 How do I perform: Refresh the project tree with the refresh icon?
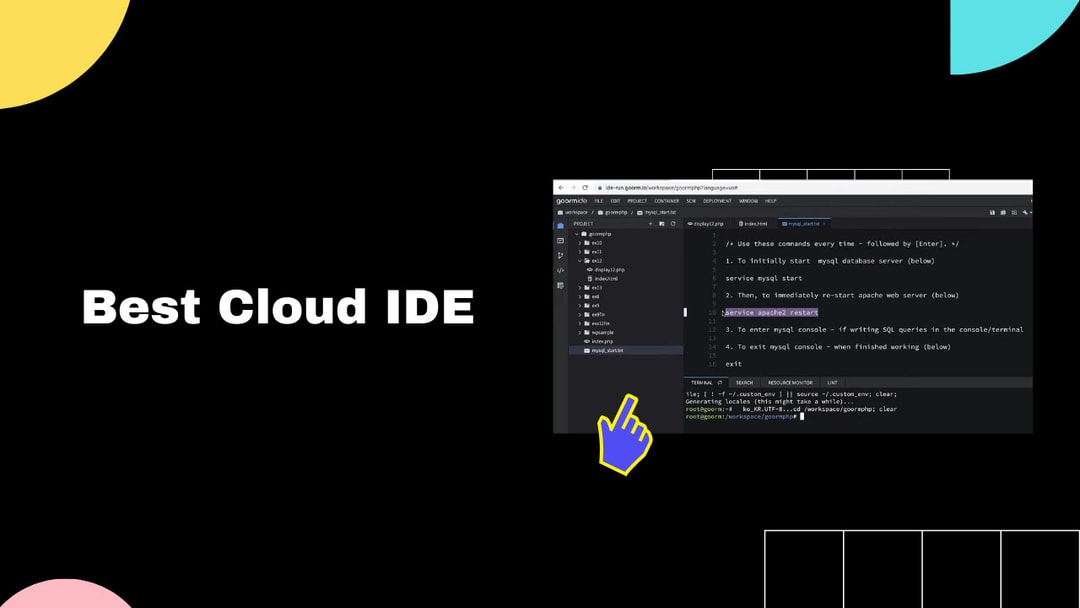click(x=672, y=223)
